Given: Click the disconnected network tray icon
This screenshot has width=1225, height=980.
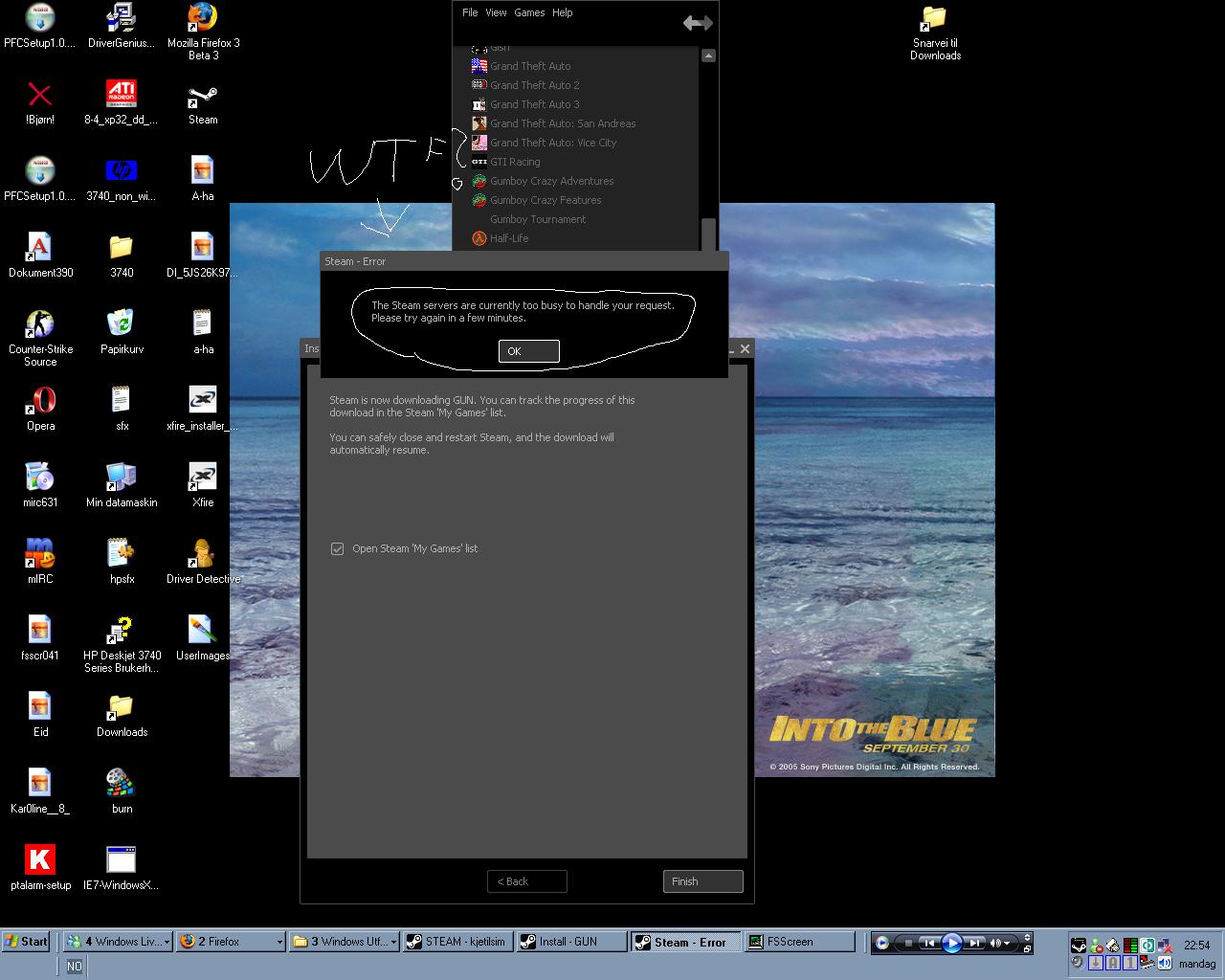Looking at the screenshot, I should coord(1166,946).
